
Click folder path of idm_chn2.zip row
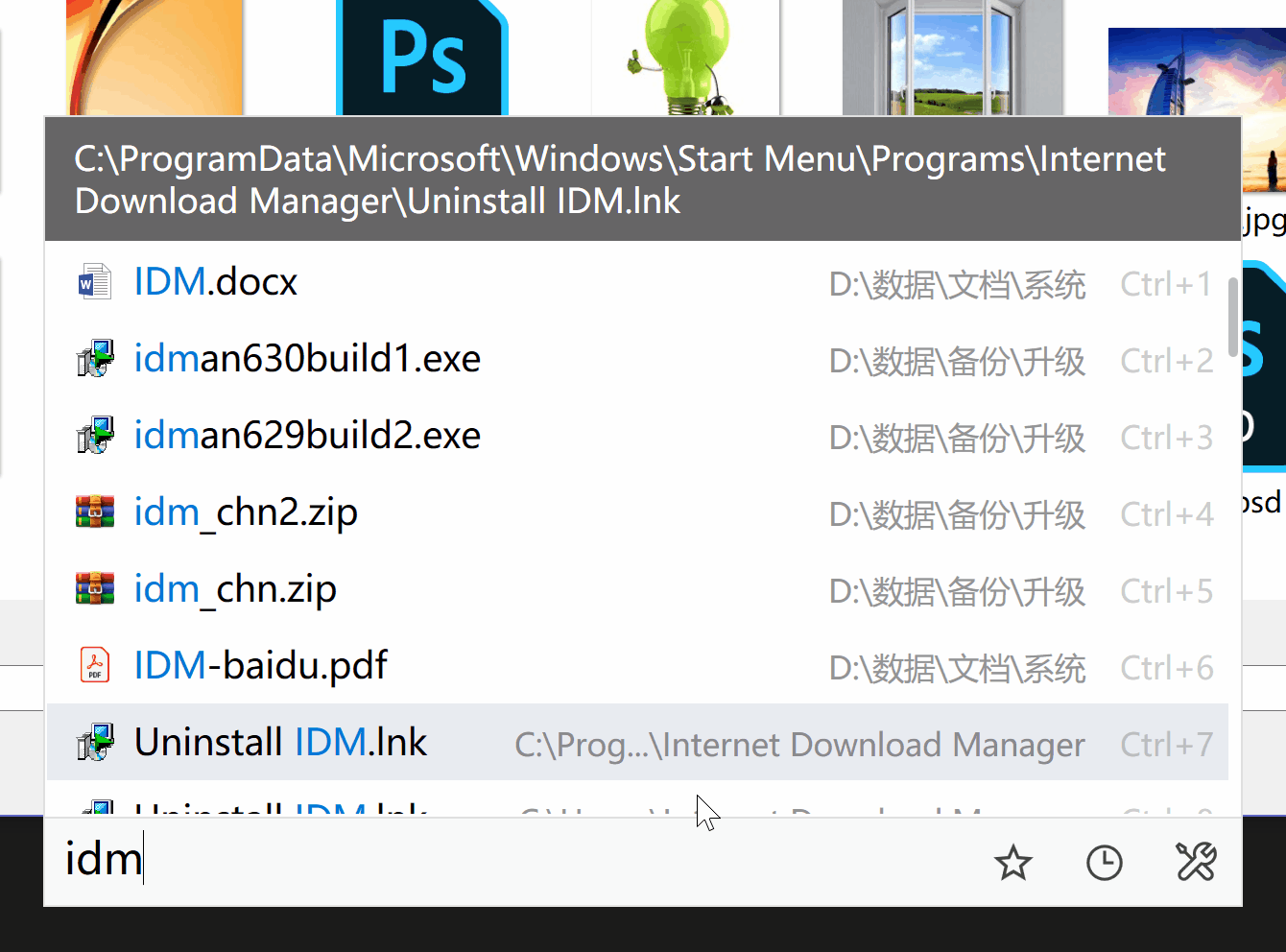coord(957,515)
